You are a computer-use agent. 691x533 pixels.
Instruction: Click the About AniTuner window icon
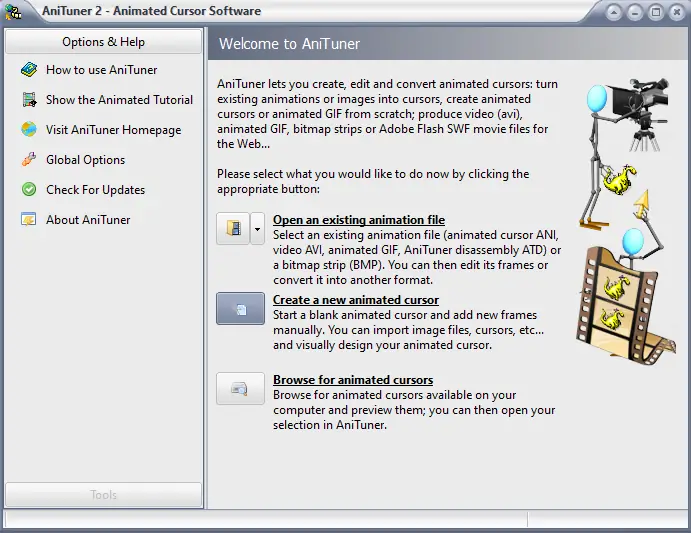click(29, 220)
